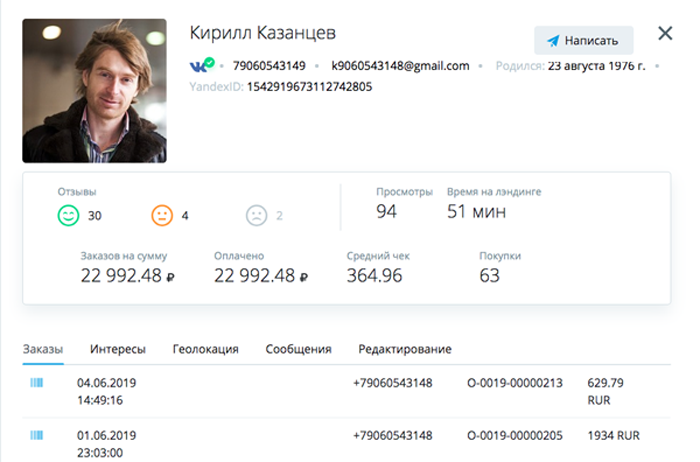
Task: Click barcode icon for order dated 04.06.2019
Action: (37, 383)
